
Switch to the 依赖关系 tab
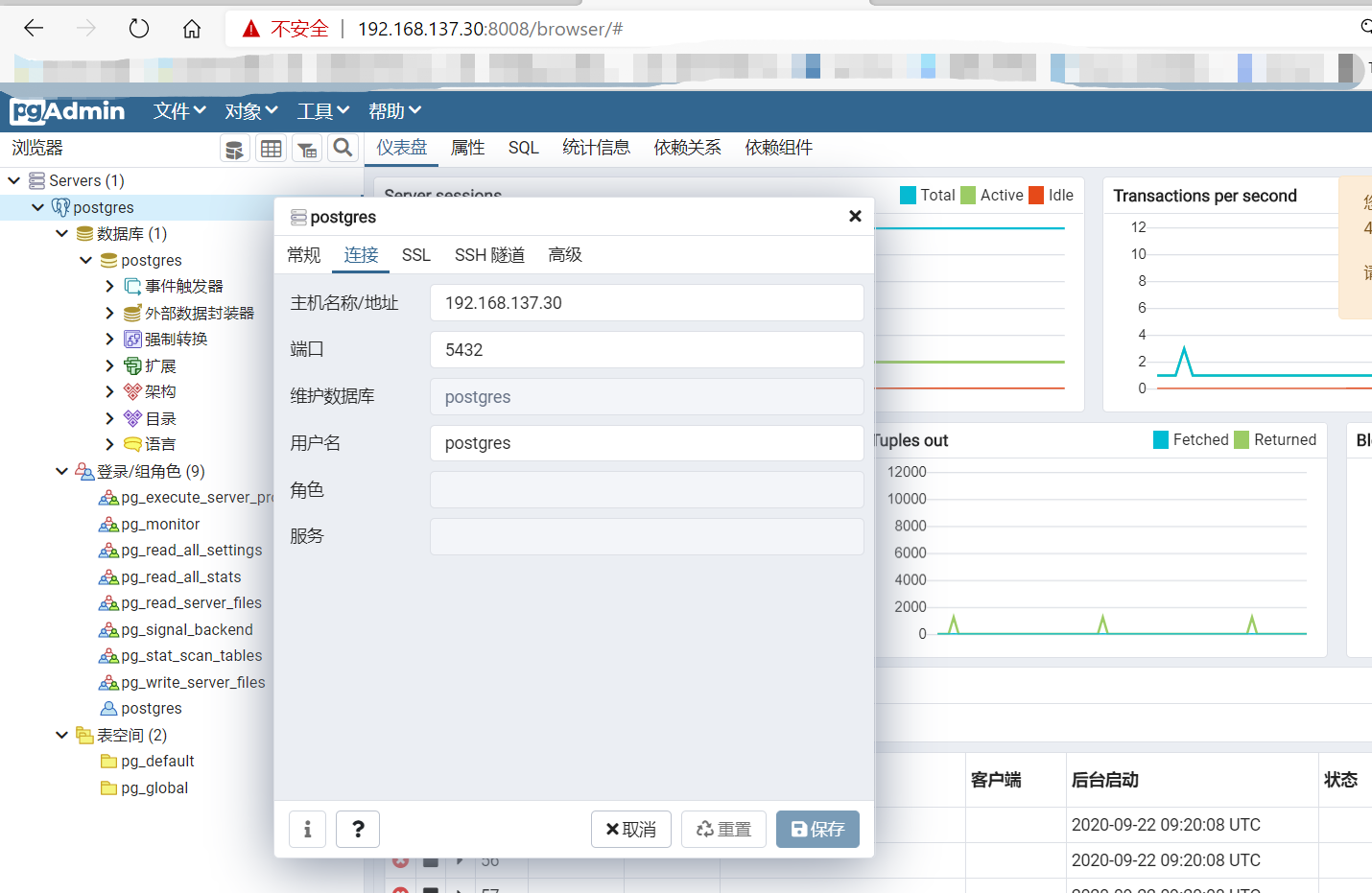coord(688,148)
